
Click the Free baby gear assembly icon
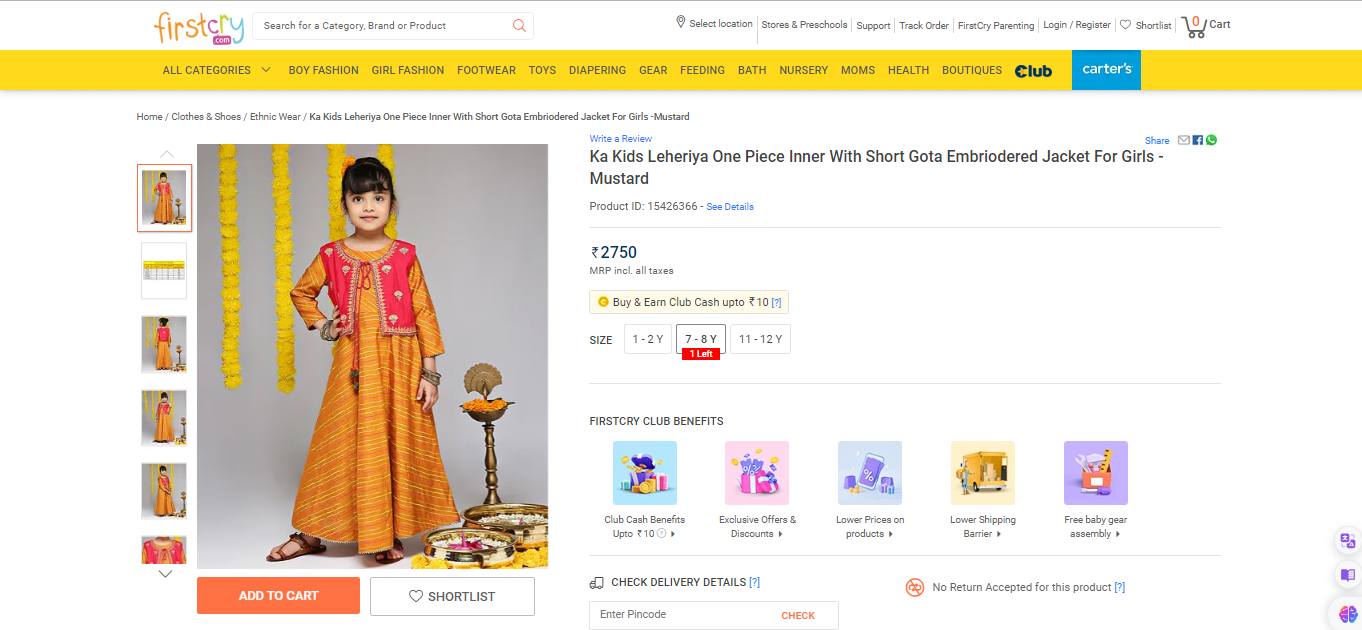[x=1095, y=473]
